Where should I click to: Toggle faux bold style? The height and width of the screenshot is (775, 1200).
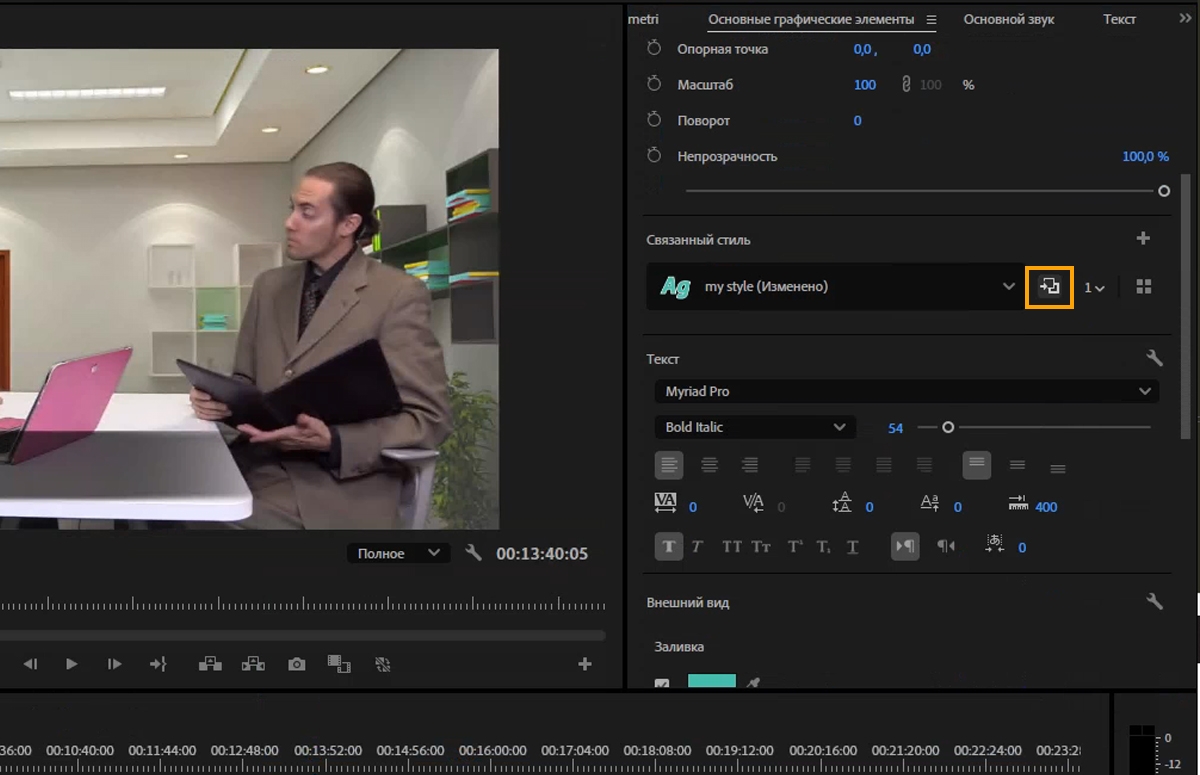pyautogui.click(x=669, y=546)
